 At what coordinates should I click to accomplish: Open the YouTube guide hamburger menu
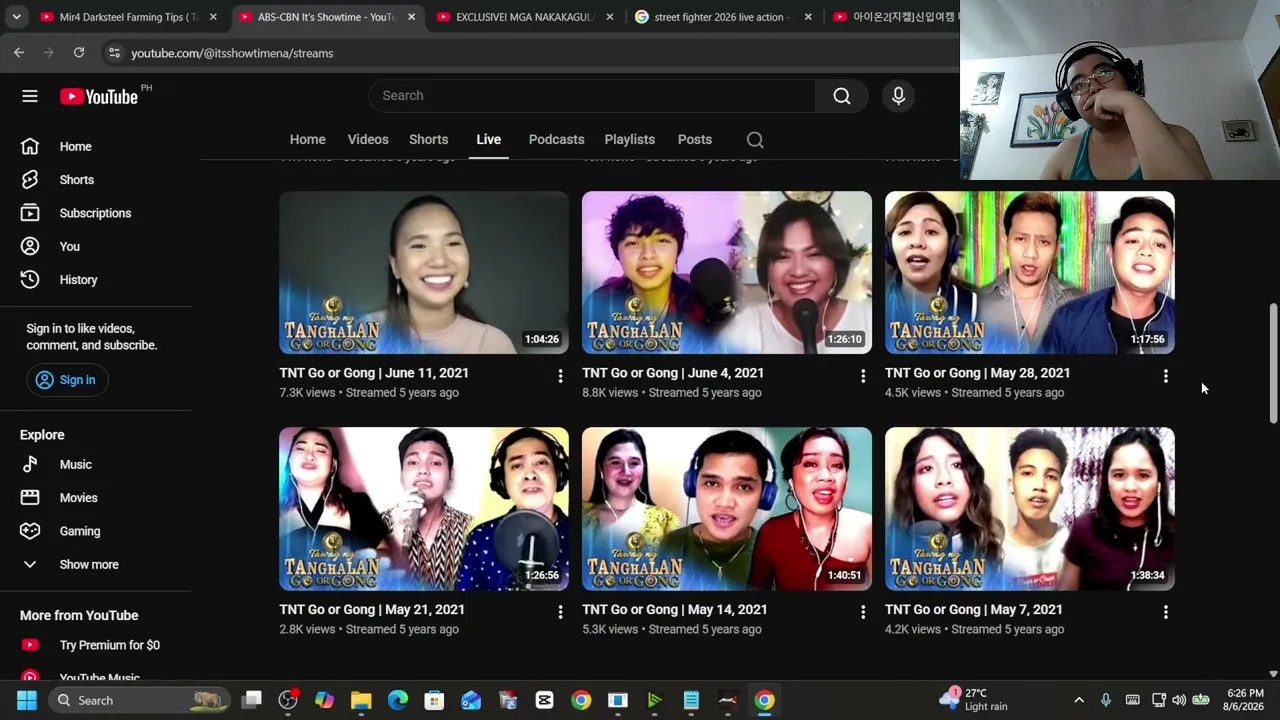[x=30, y=96]
